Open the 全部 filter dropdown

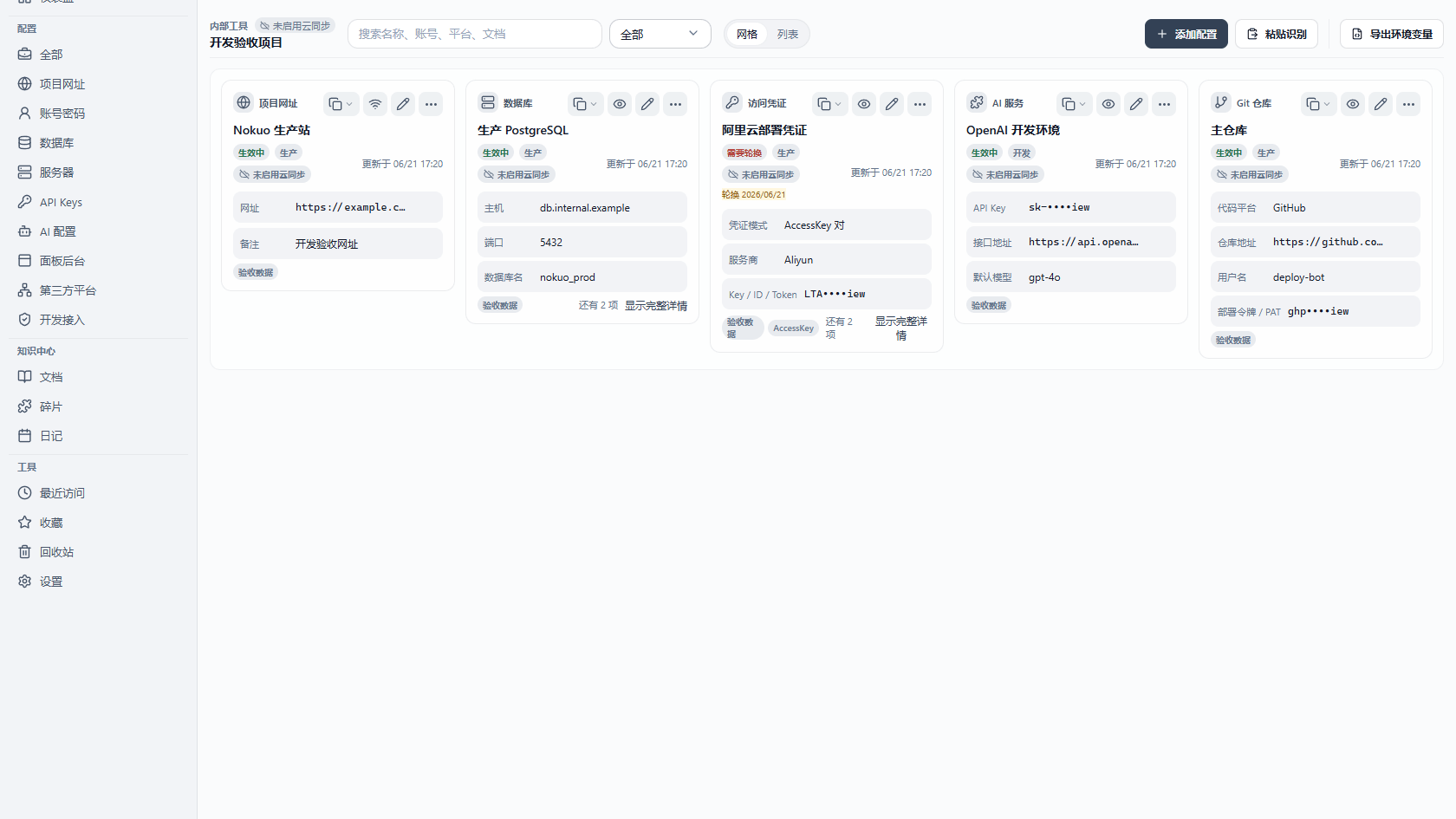[x=660, y=34]
